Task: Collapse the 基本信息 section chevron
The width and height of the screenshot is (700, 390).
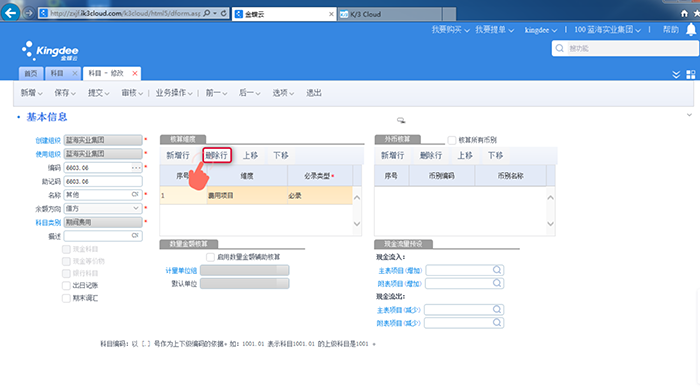Action: tap(689, 115)
